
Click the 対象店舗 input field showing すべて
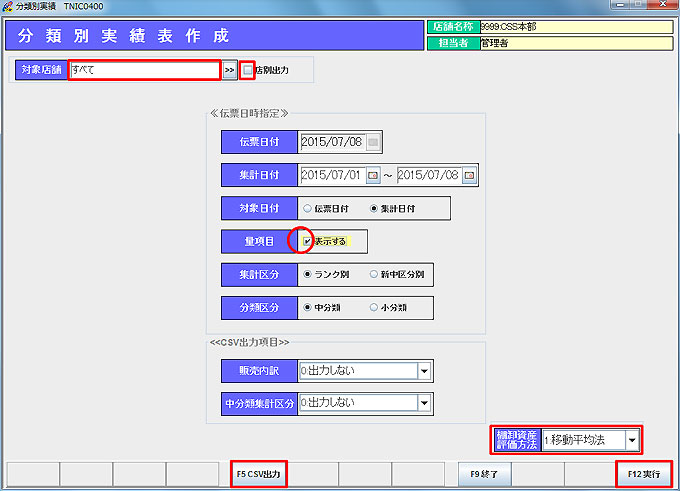pyautogui.click(x=144, y=70)
